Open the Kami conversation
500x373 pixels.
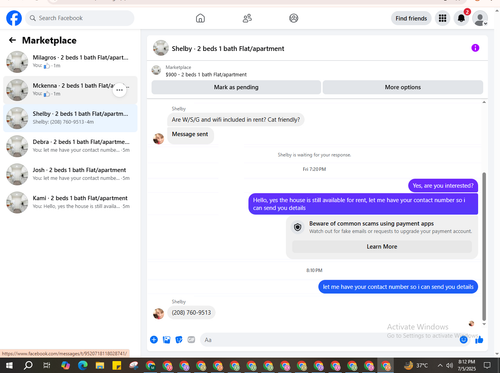(x=70, y=202)
